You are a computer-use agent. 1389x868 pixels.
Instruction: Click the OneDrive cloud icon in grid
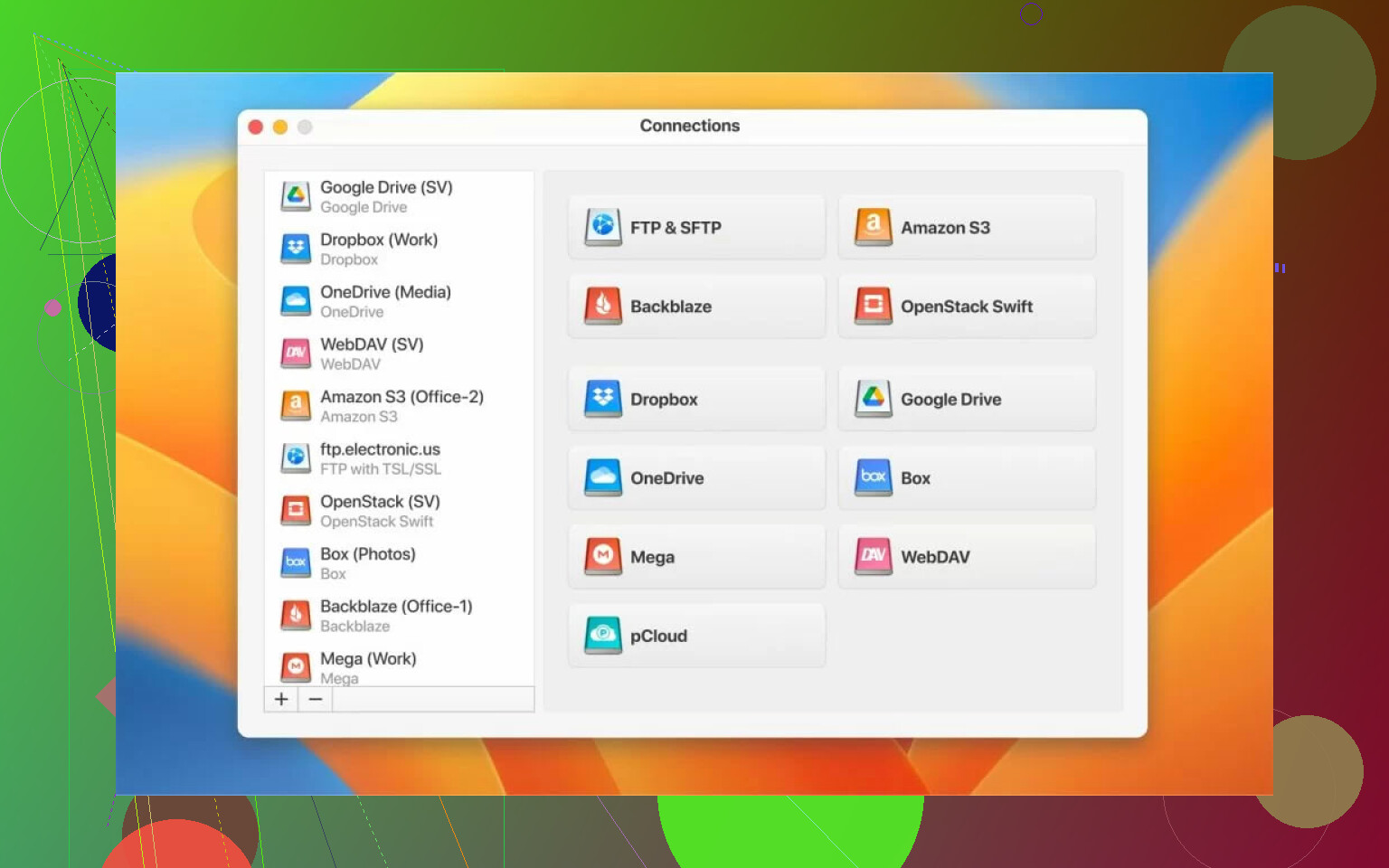(x=603, y=477)
